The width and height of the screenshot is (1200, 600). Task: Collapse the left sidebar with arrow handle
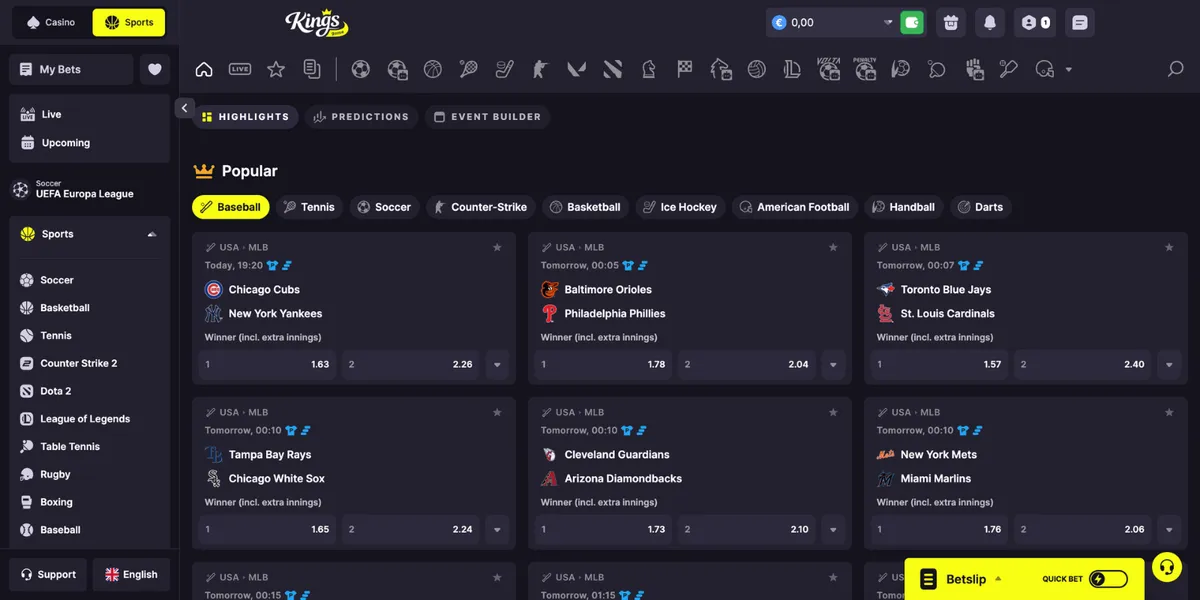coord(184,108)
